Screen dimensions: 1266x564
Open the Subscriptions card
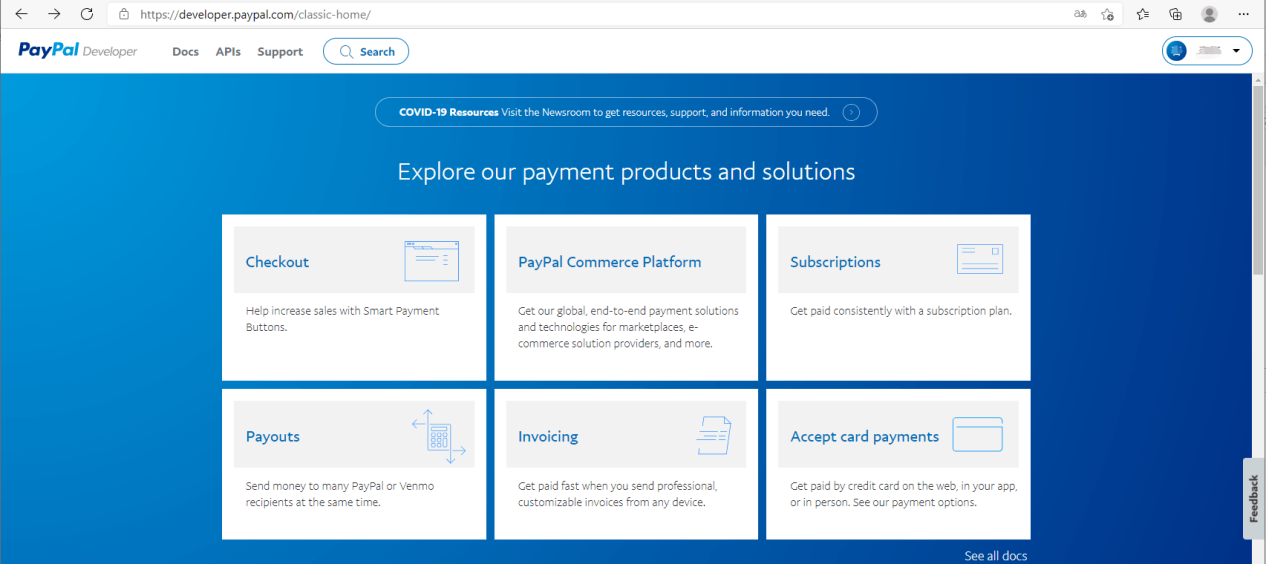point(898,297)
